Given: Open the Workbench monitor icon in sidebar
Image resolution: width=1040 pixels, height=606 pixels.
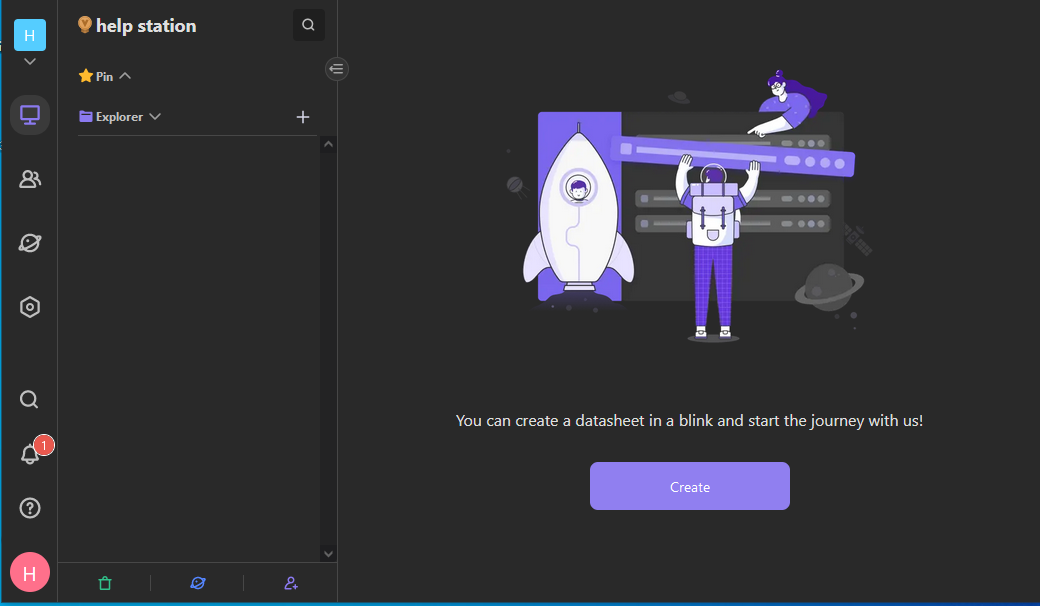Looking at the screenshot, I should coord(30,116).
